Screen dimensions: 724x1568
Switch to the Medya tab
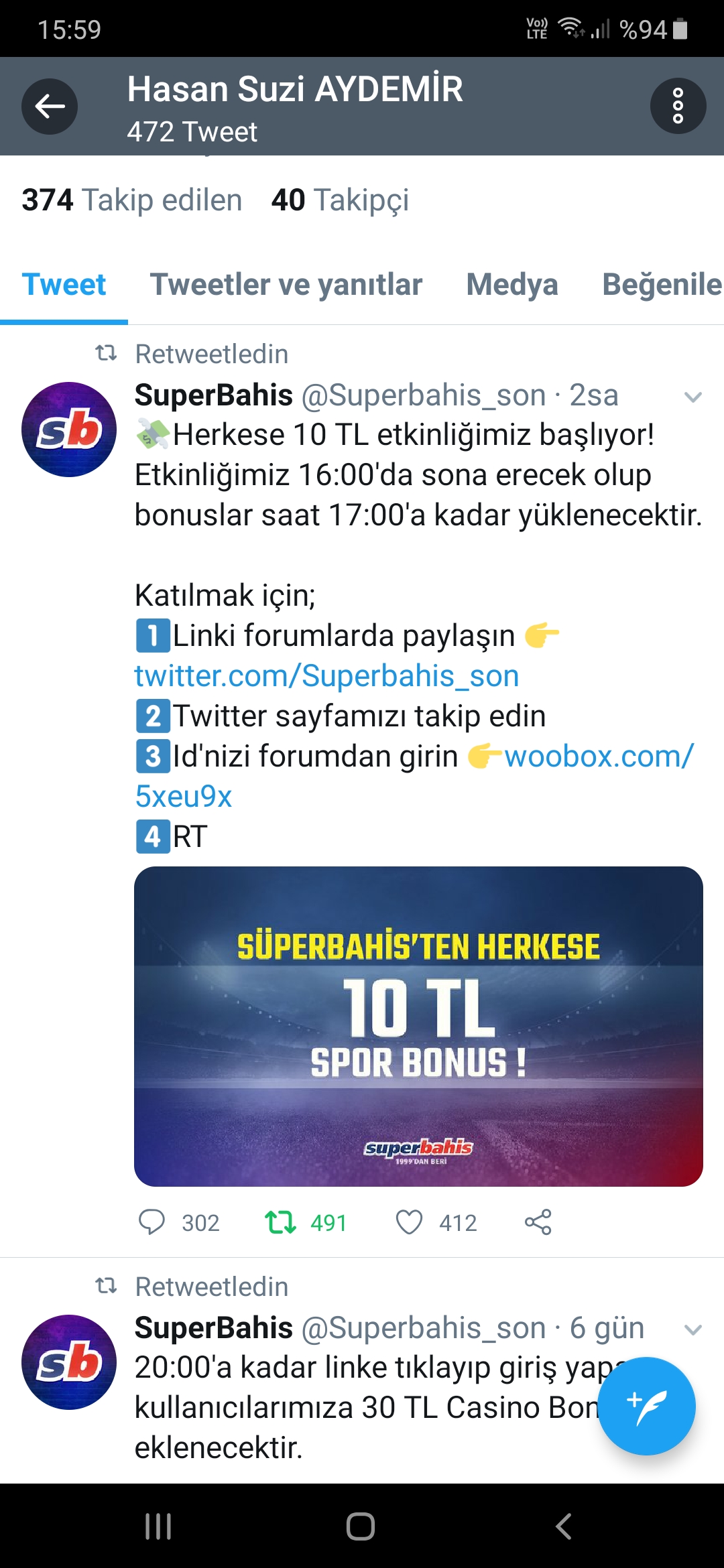(512, 284)
